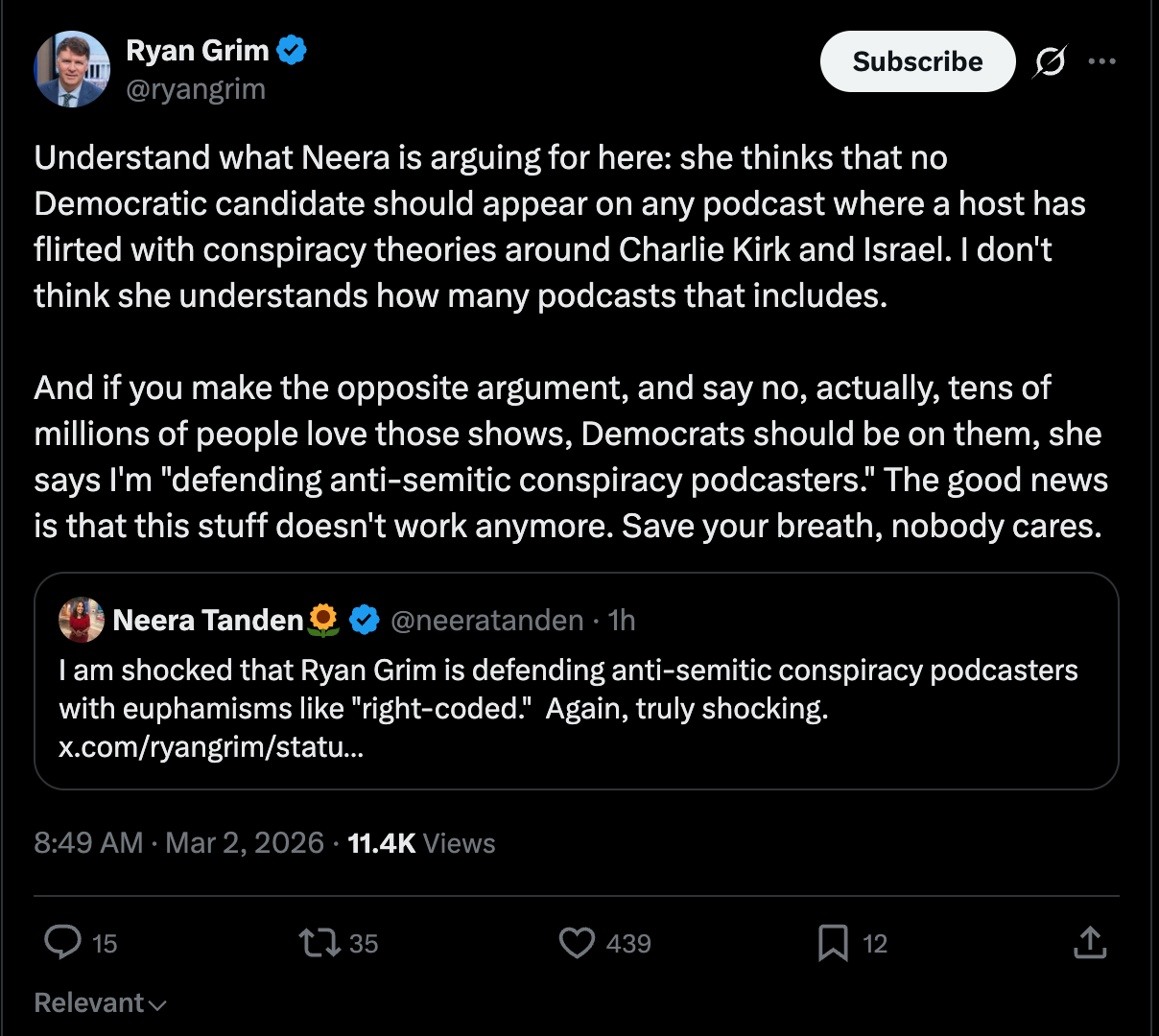Viewport: 1159px width, 1036px height.
Task: Like the post with heart icon
Action: pos(577,942)
